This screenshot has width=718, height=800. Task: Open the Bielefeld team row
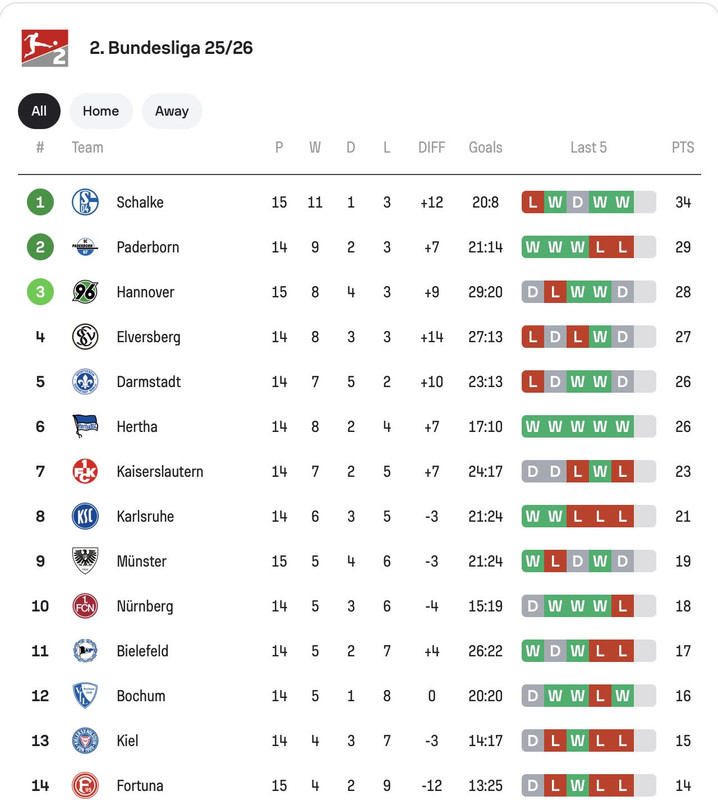359,651
